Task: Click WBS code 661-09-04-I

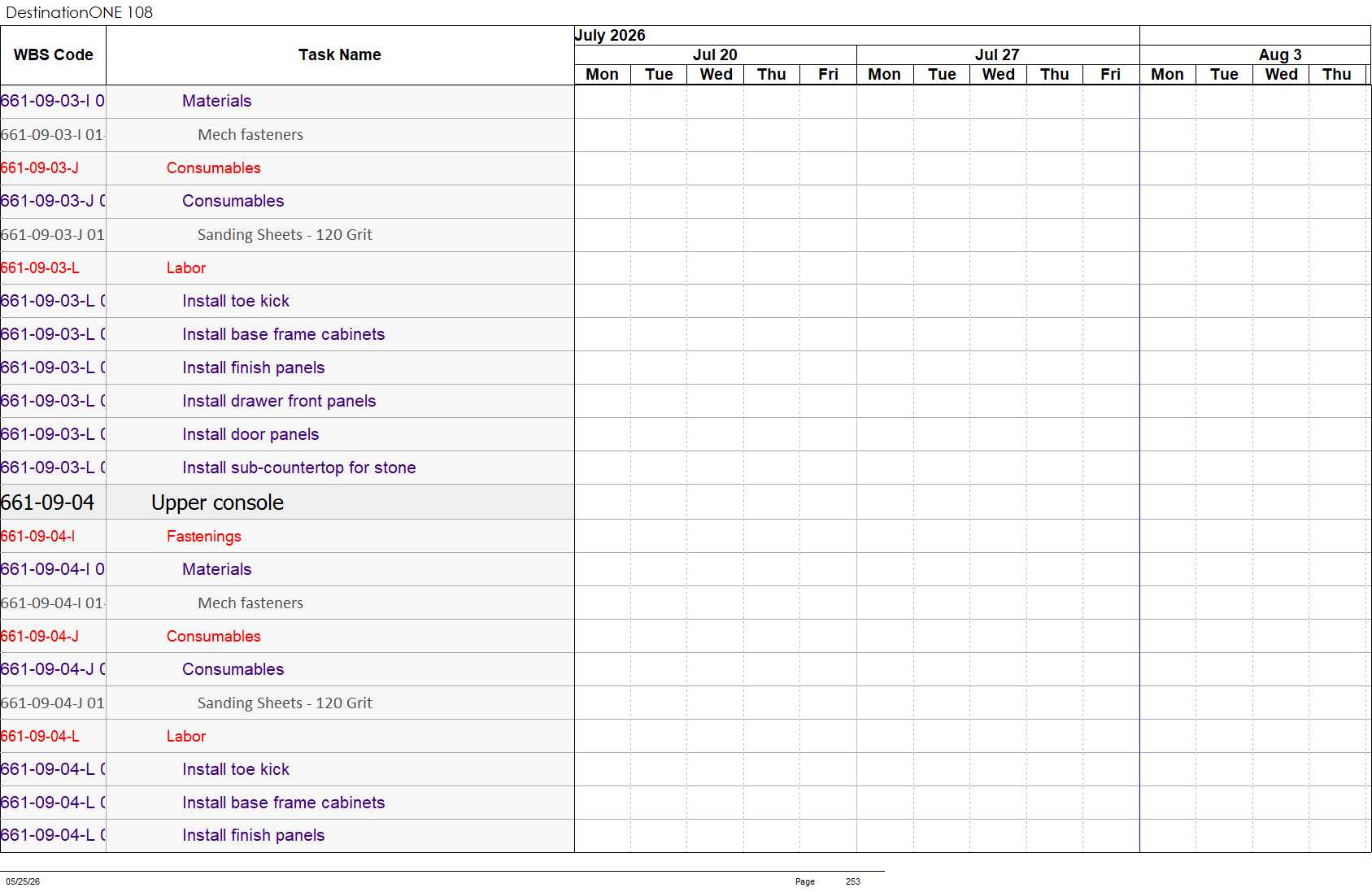Action: (38, 536)
